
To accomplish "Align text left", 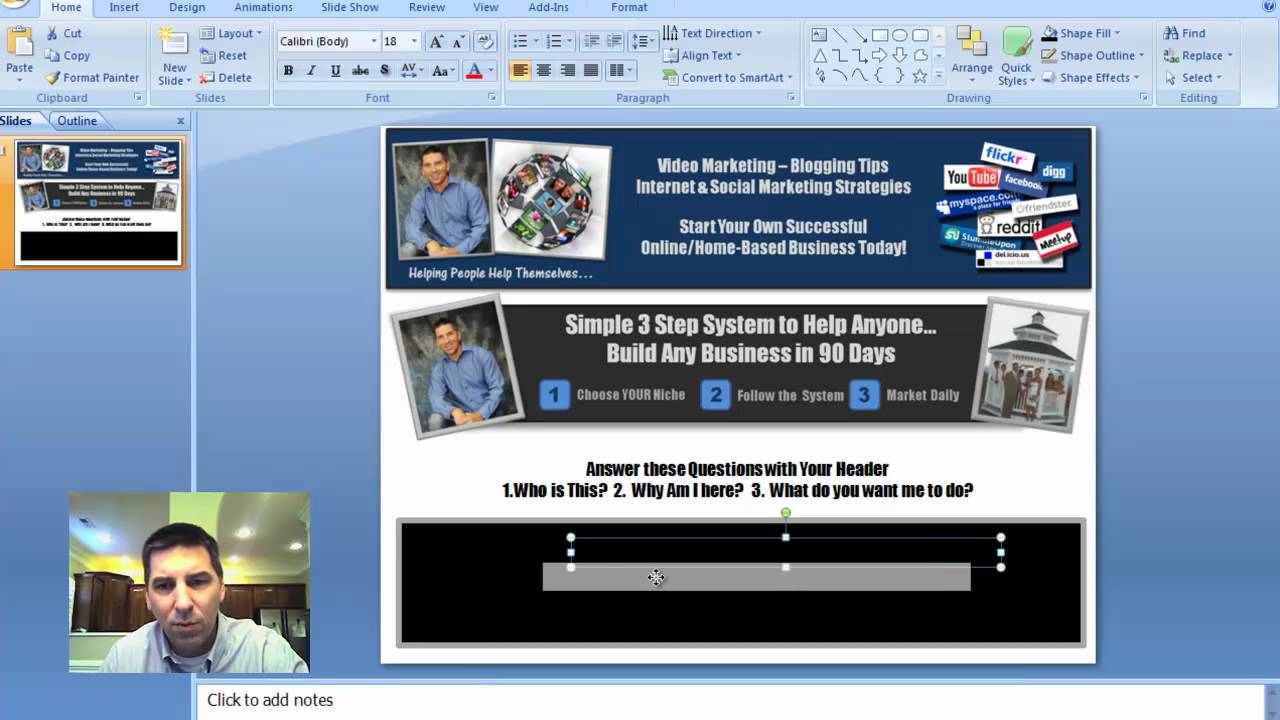I will click(520, 70).
